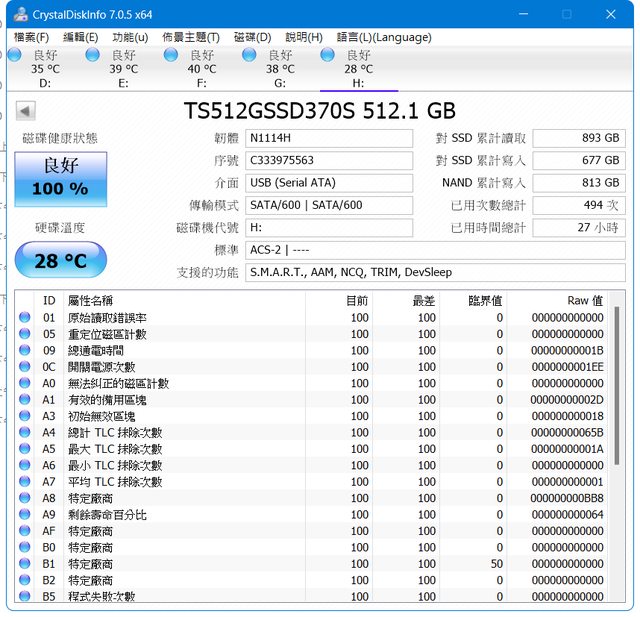This screenshot has width=640, height=617.
Task: Click the 813 GB NAND writes value
Action: [579, 183]
